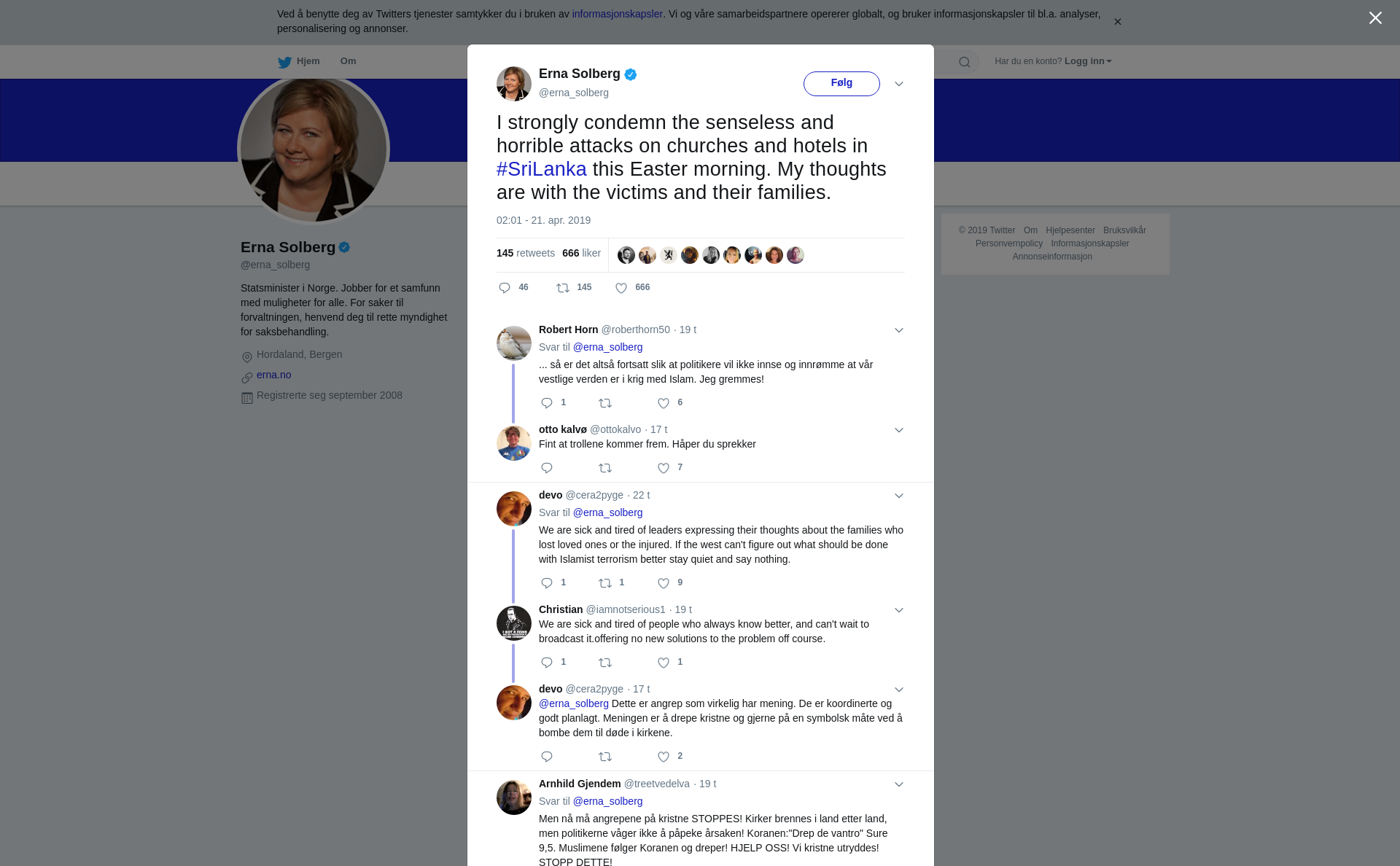The height and width of the screenshot is (866, 1400).
Task: Reply to Christian's comment
Action: 547,663
